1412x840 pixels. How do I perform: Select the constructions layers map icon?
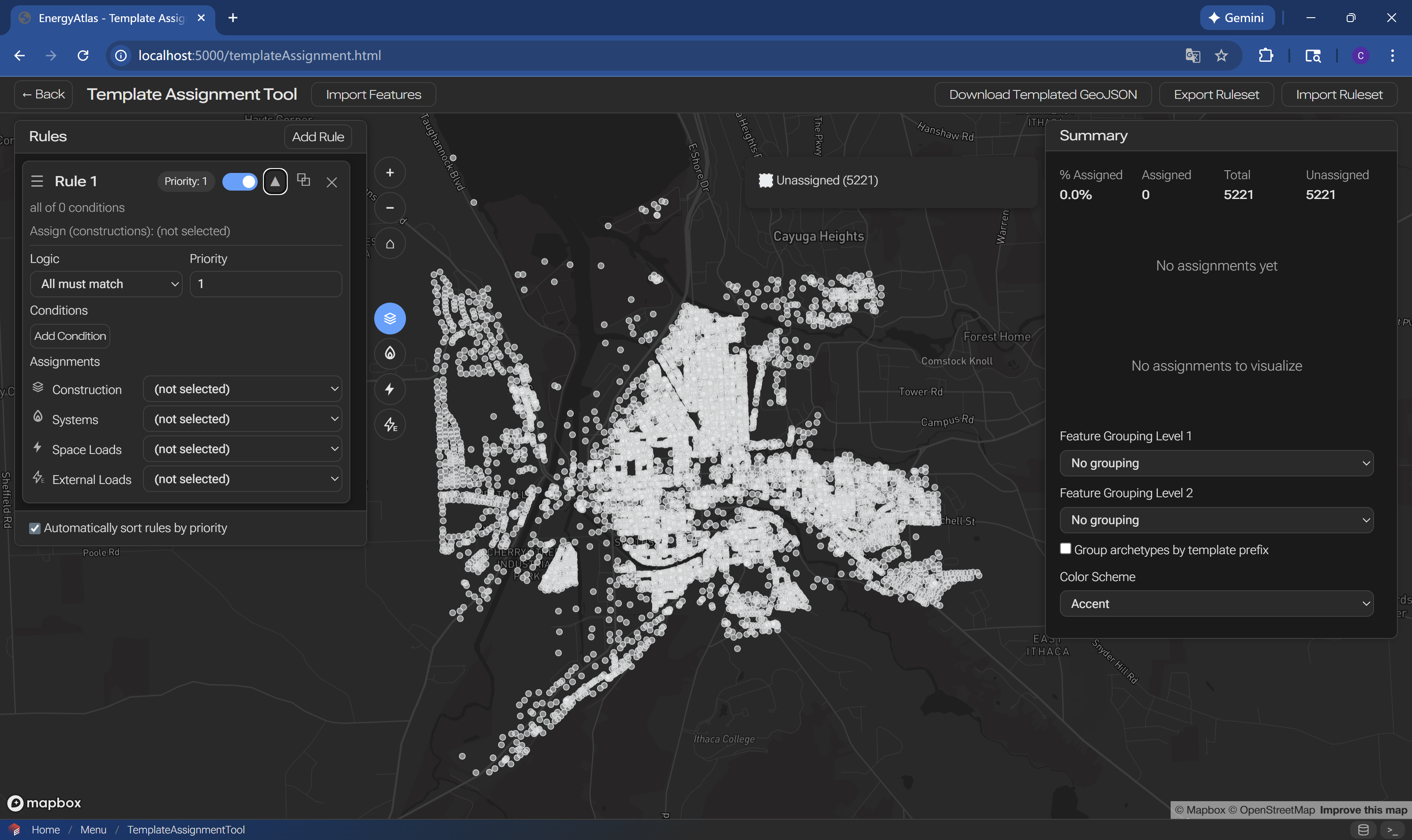(390, 318)
